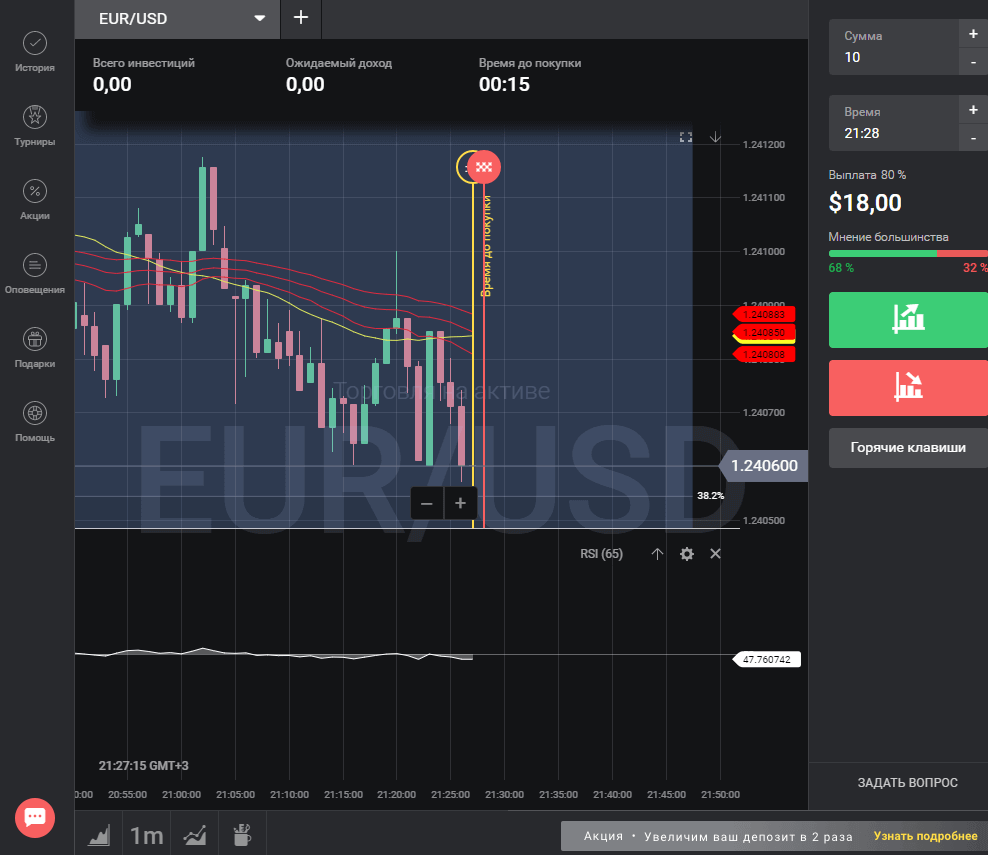Open the Помощь (Help) section
Screen dimensions: 988x855
tap(35, 422)
